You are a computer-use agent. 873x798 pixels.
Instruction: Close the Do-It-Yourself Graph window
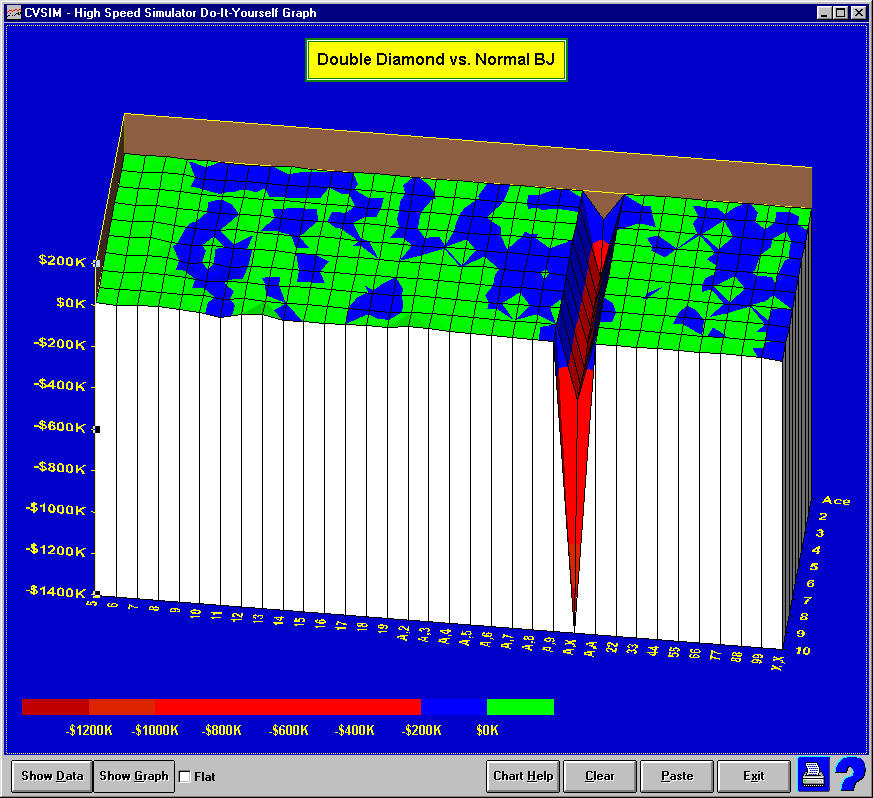pos(859,13)
